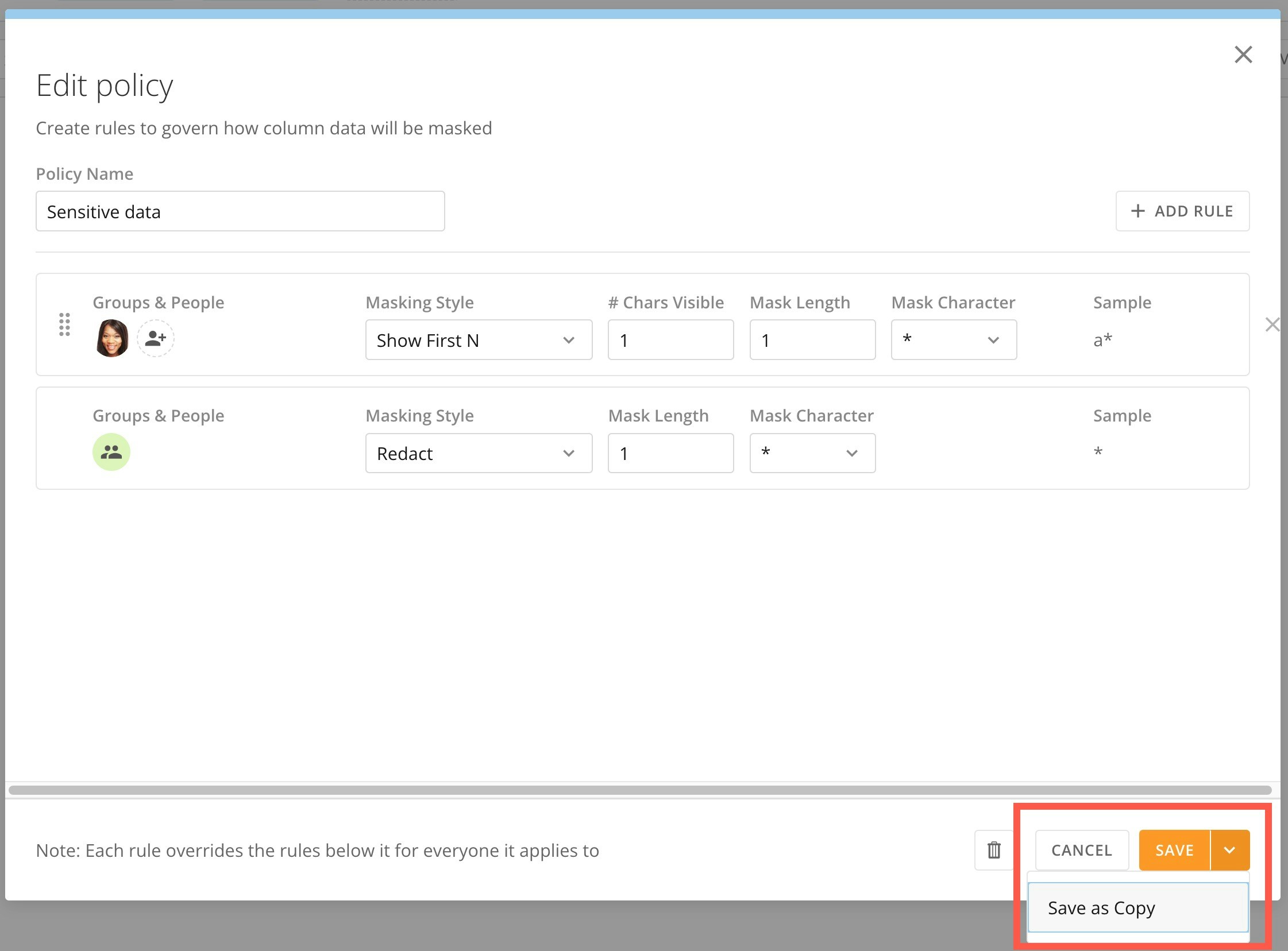Click the # Chars Visible input field

tap(670, 340)
